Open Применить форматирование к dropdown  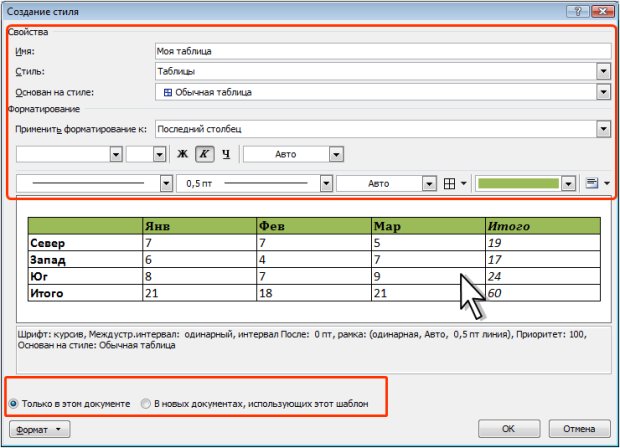point(603,129)
